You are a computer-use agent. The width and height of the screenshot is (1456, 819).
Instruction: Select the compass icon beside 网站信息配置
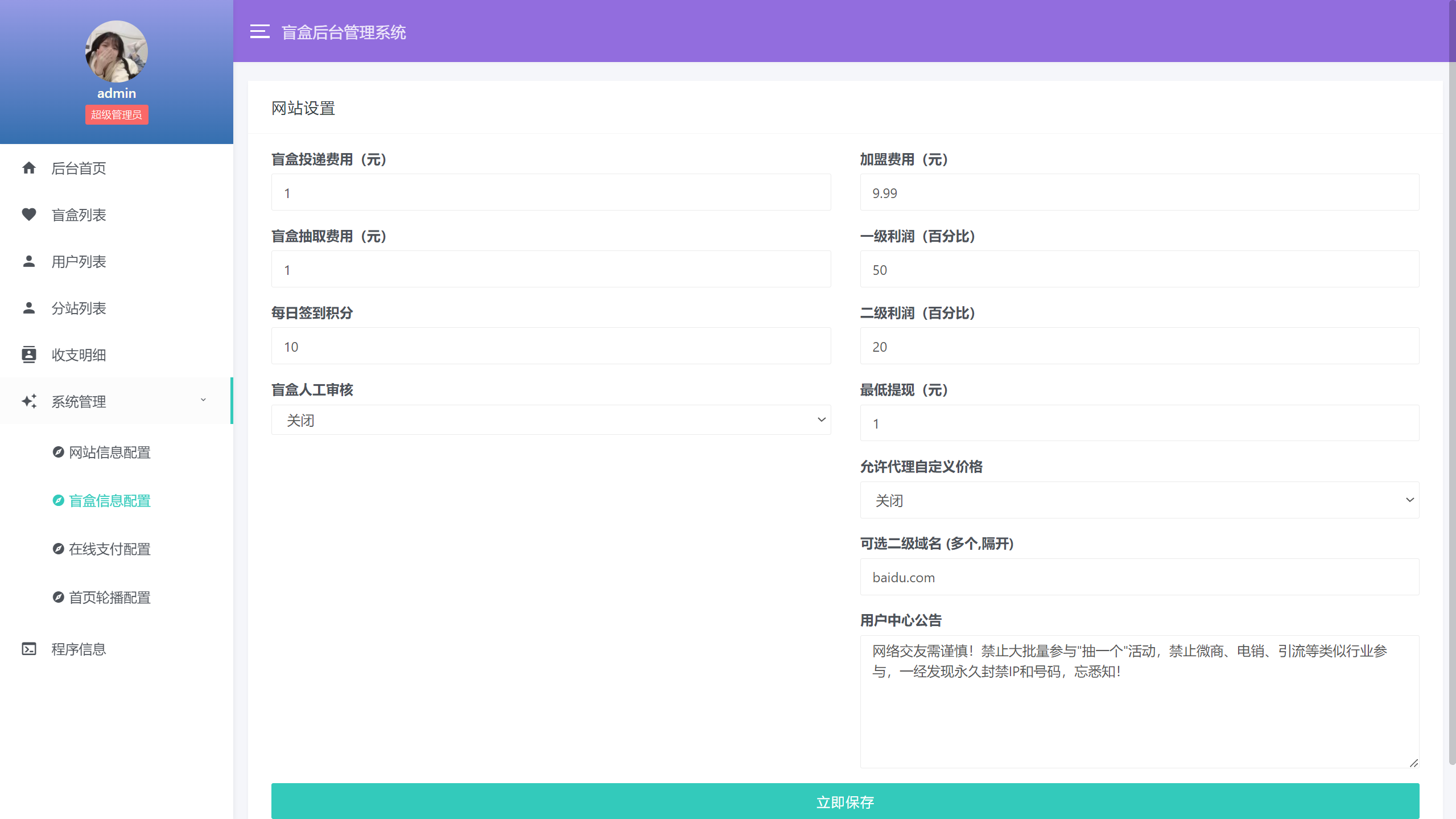(x=59, y=452)
